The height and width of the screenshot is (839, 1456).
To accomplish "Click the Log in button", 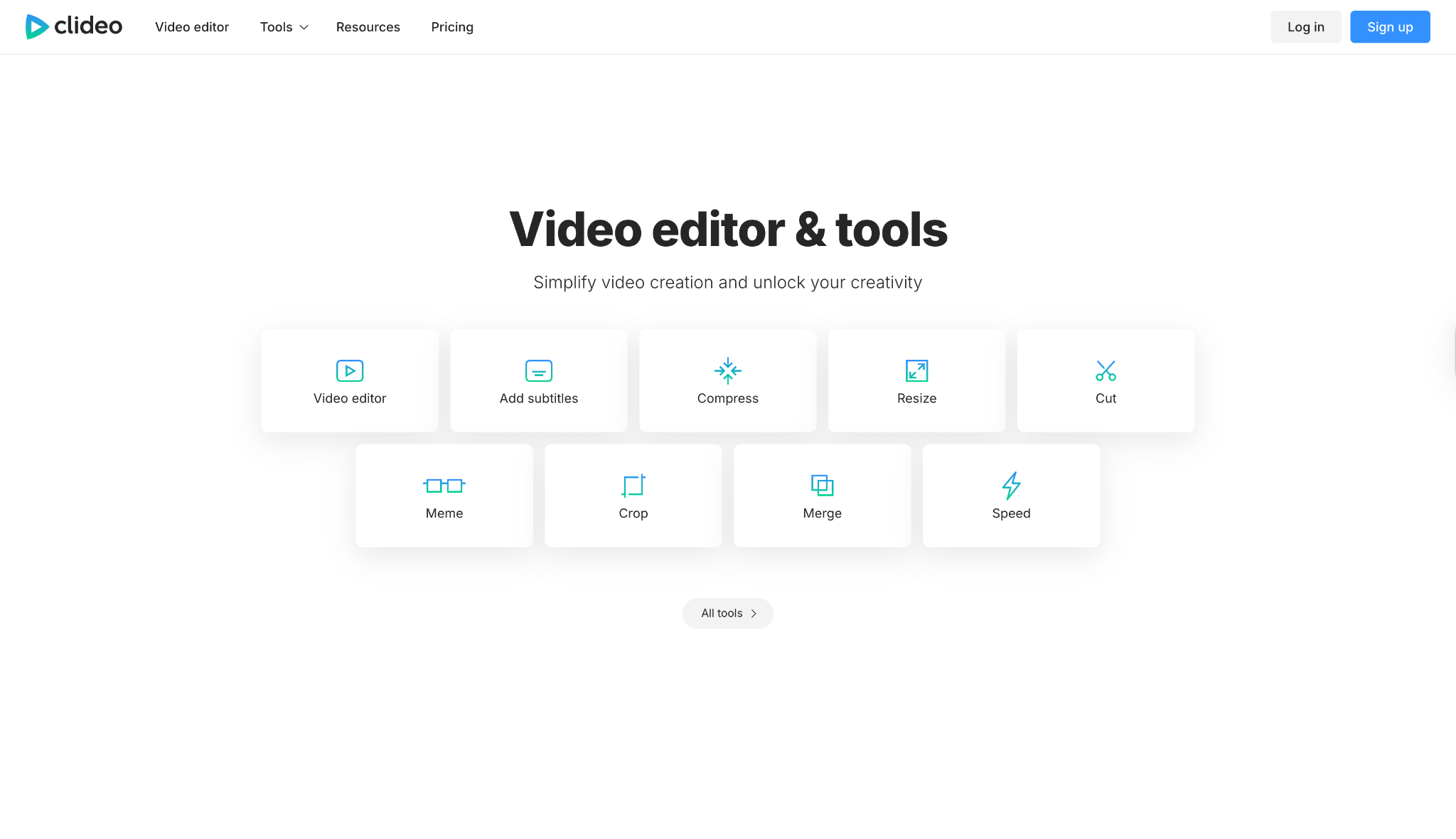I will tap(1306, 26).
